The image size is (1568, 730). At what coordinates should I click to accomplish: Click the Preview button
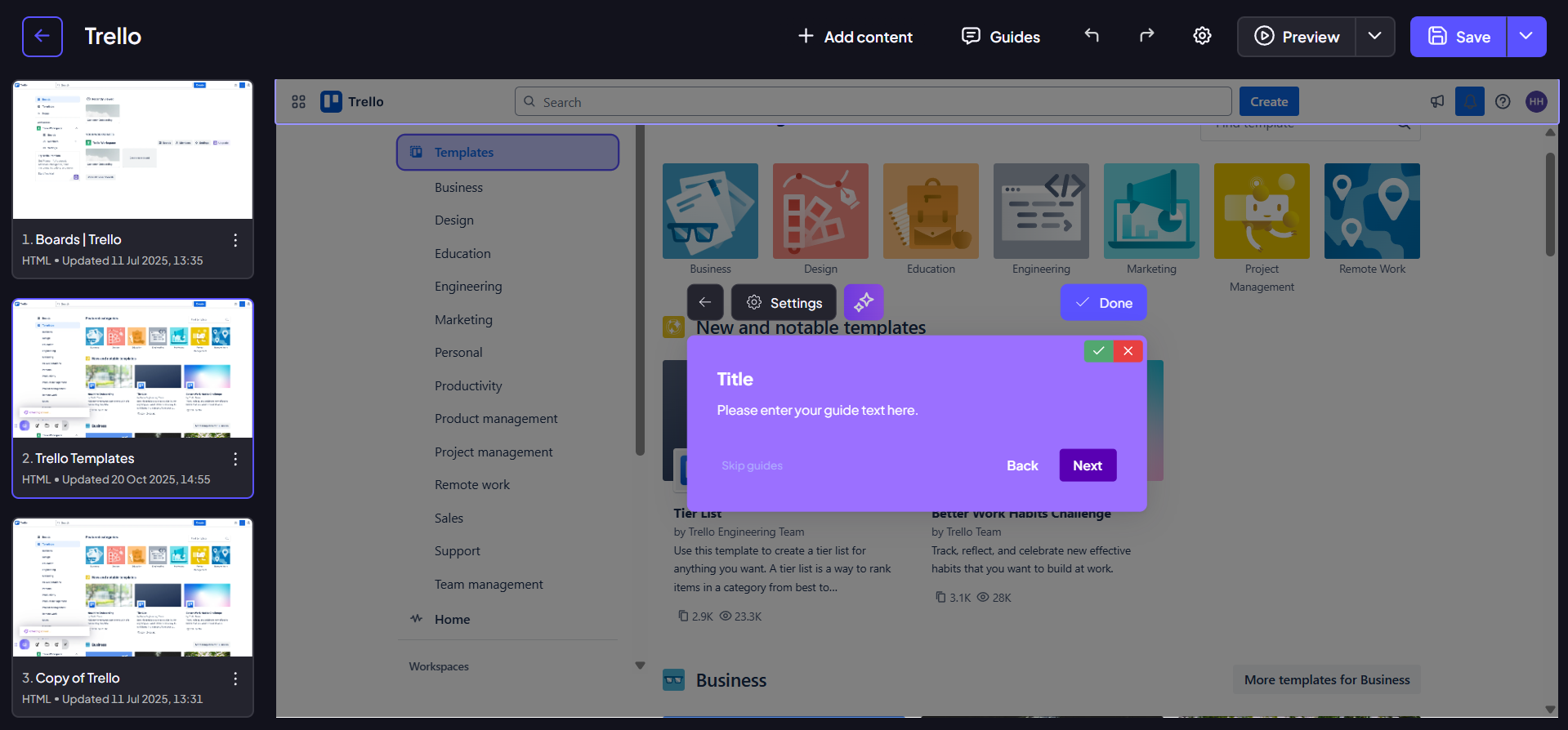1297,37
